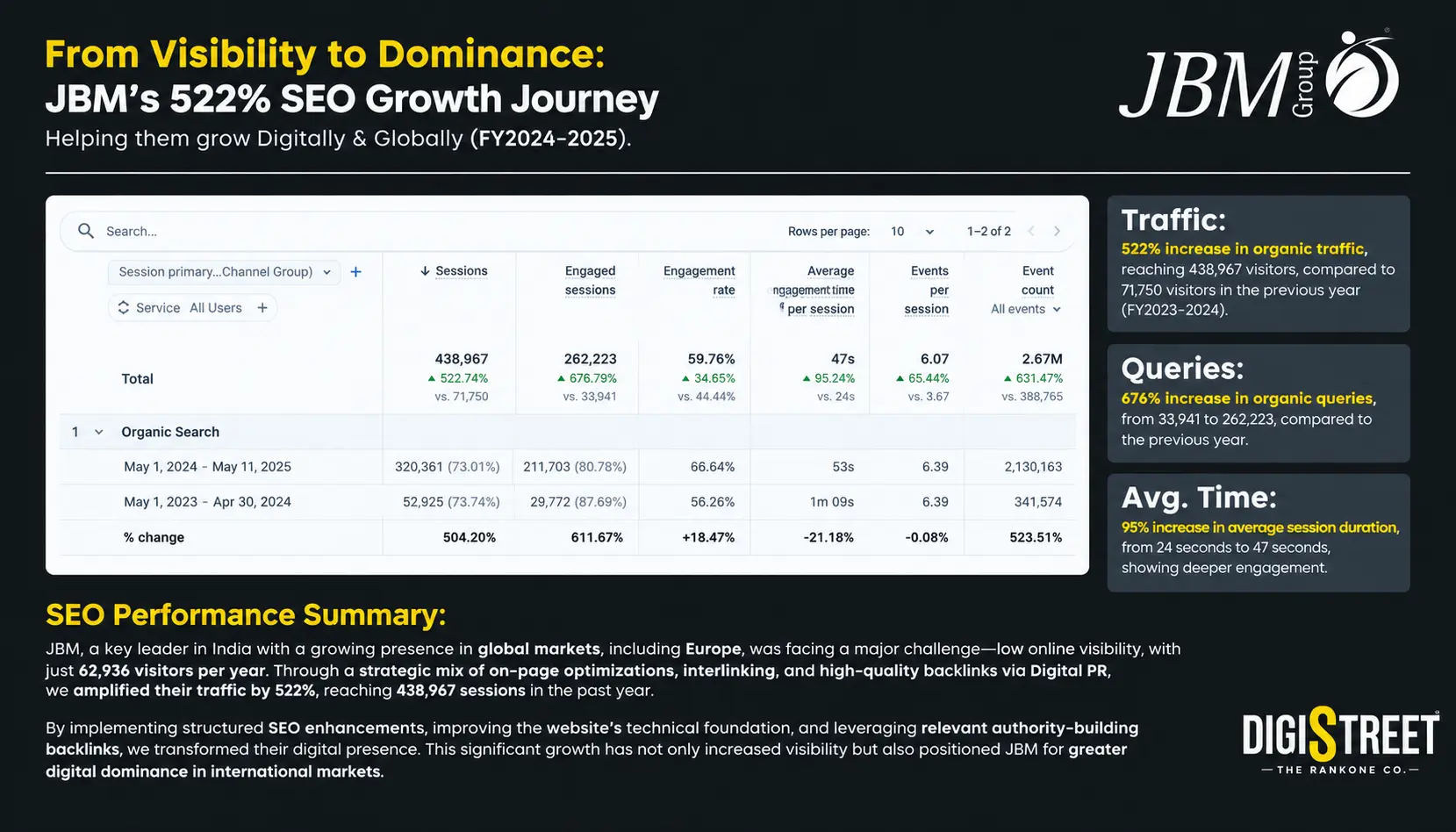
Task: Click the 523.51% event count change cell
Action: point(1036,537)
